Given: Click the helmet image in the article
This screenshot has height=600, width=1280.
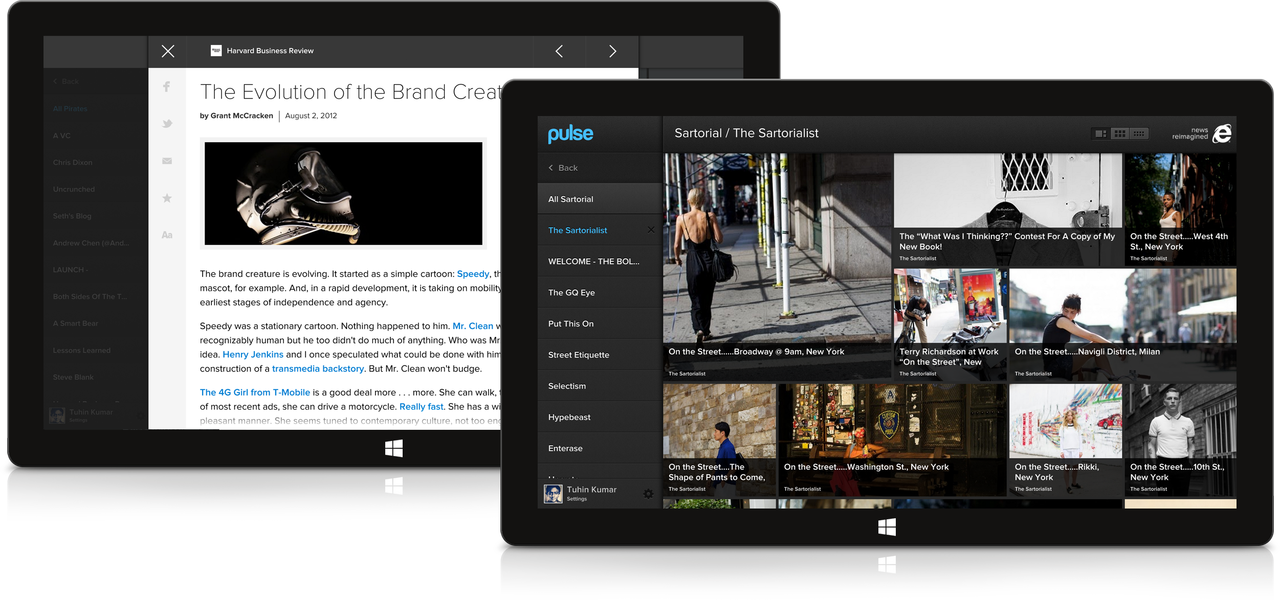Looking at the screenshot, I should pos(344,193).
